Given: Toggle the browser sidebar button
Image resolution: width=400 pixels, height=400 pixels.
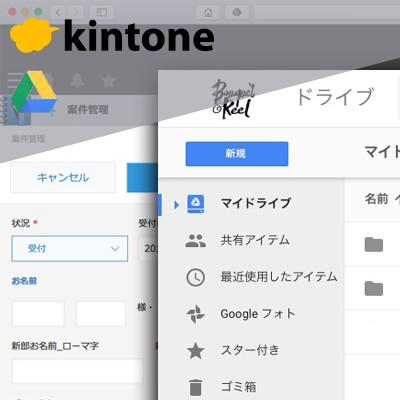Looking at the screenshot, I should click(102, 12).
